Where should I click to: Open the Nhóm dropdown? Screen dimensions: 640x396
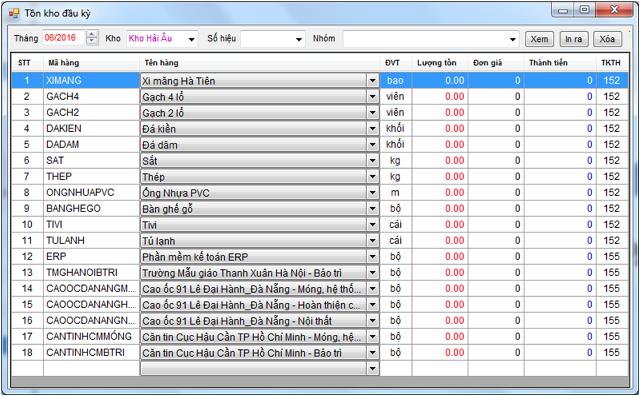pyautogui.click(x=513, y=39)
